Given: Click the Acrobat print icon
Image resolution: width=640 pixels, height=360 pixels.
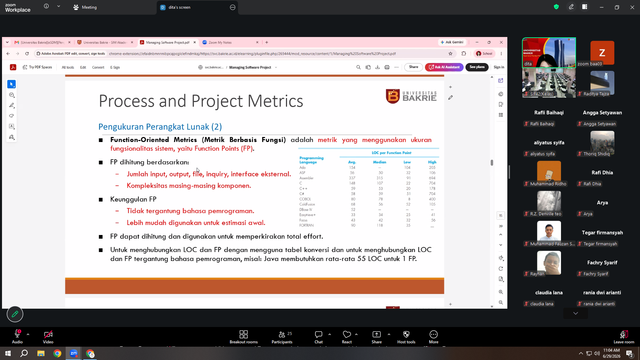Looking at the screenshot, I should pyautogui.click(x=387, y=67).
